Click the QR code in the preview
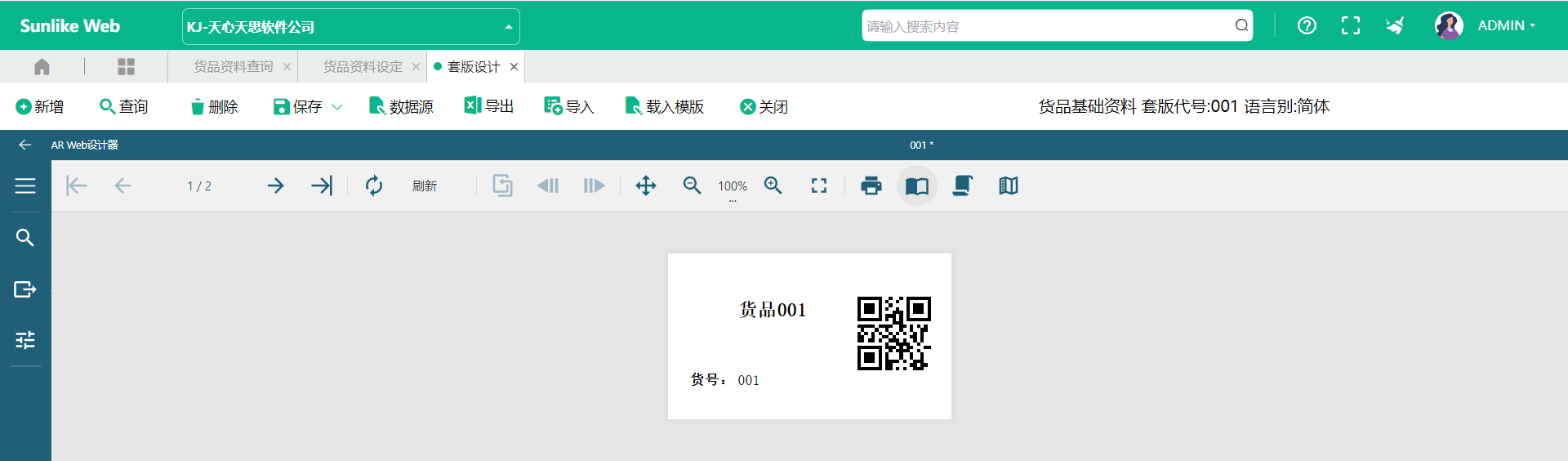 tap(893, 333)
